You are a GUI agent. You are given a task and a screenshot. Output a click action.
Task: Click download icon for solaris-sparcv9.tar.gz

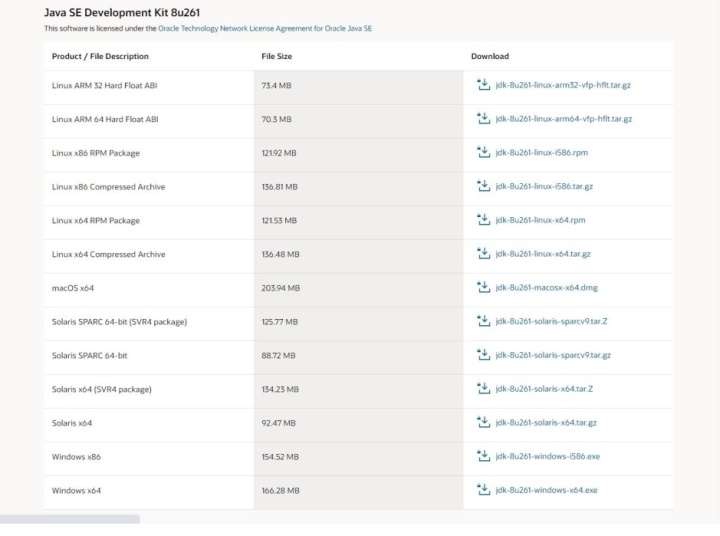coord(484,355)
